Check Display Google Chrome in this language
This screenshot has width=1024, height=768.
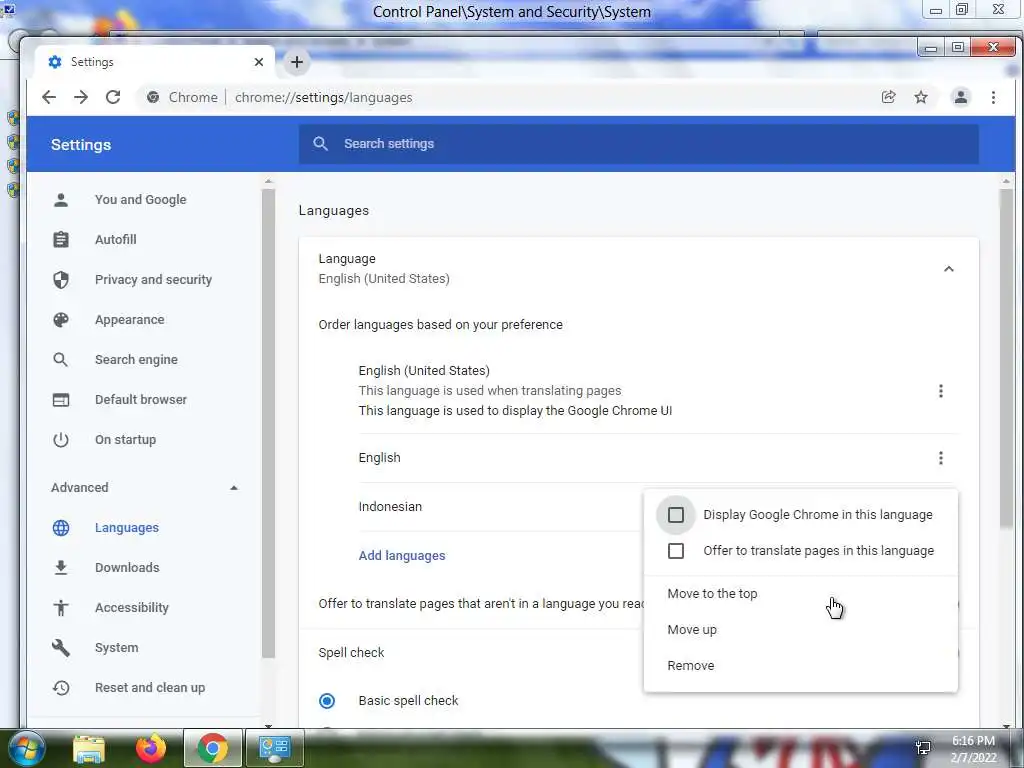[676, 515]
